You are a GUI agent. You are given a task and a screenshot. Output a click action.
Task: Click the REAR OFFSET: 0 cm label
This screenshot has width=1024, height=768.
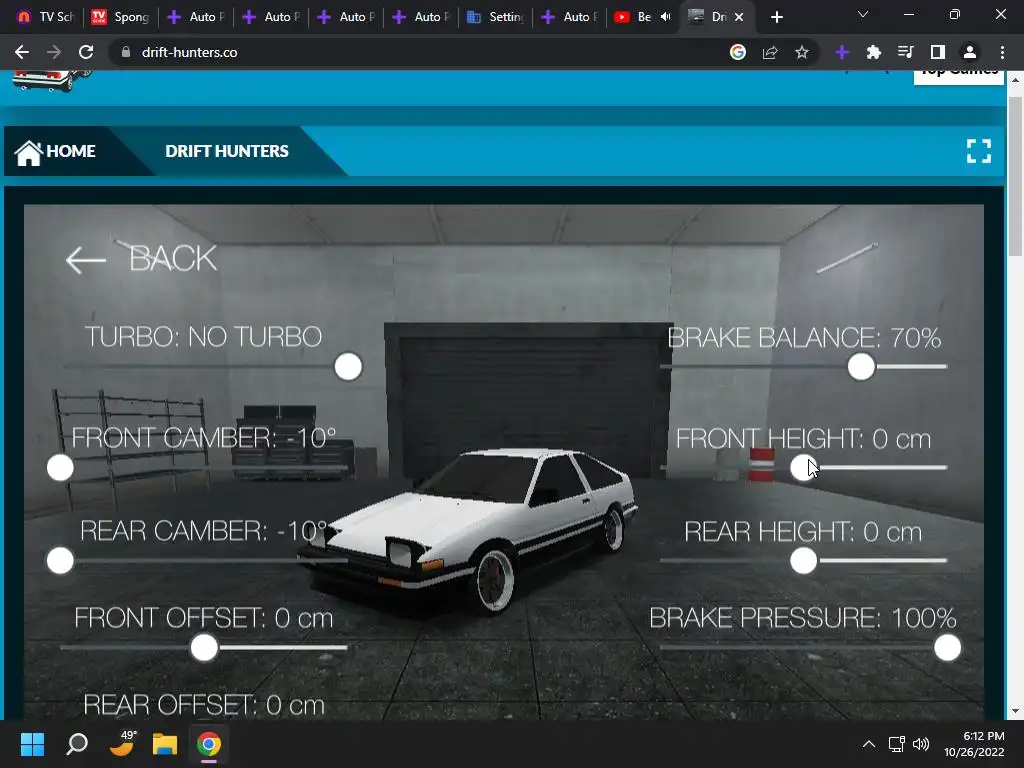coord(204,705)
